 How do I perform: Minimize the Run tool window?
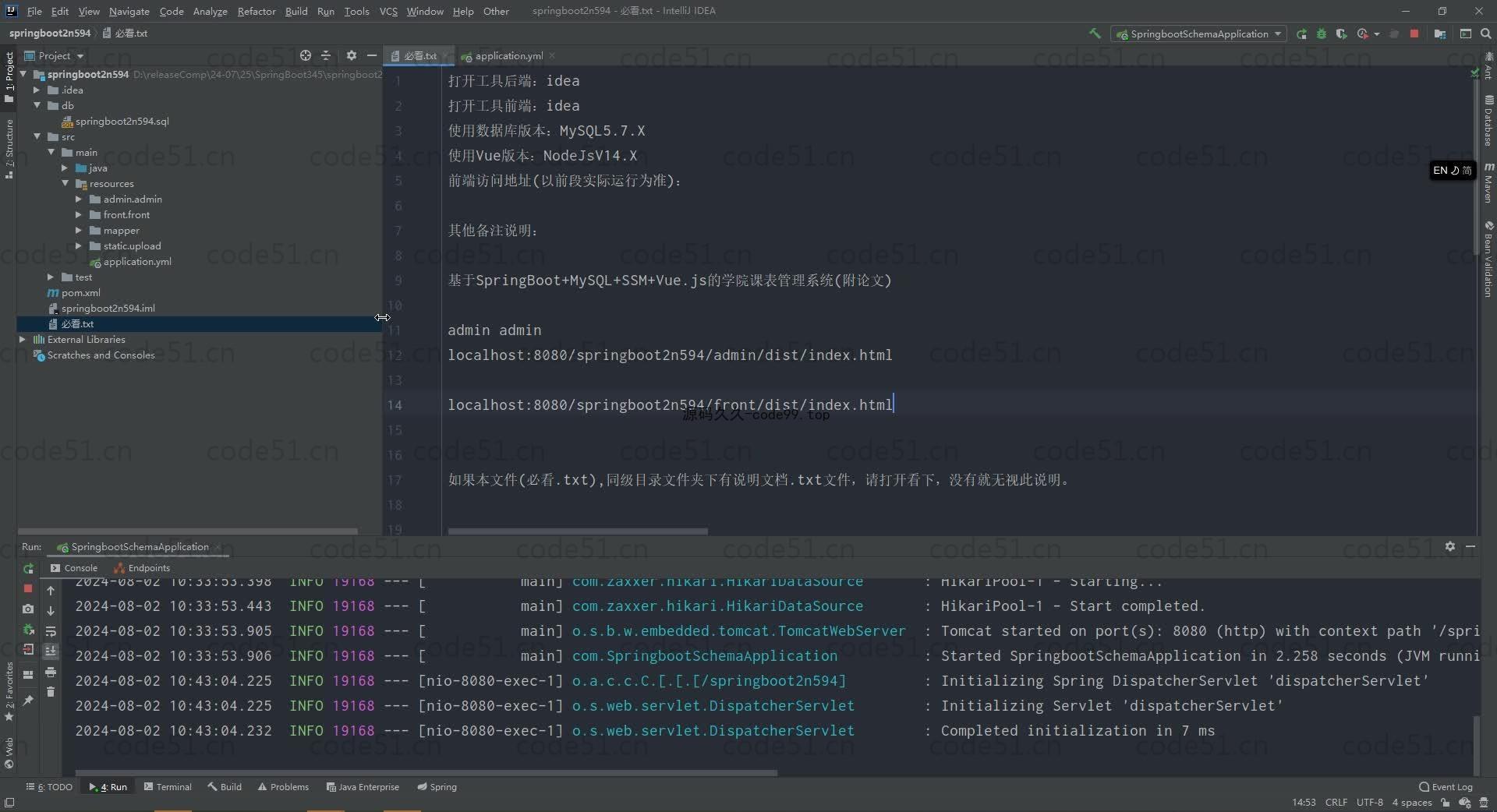click(x=1470, y=546)
